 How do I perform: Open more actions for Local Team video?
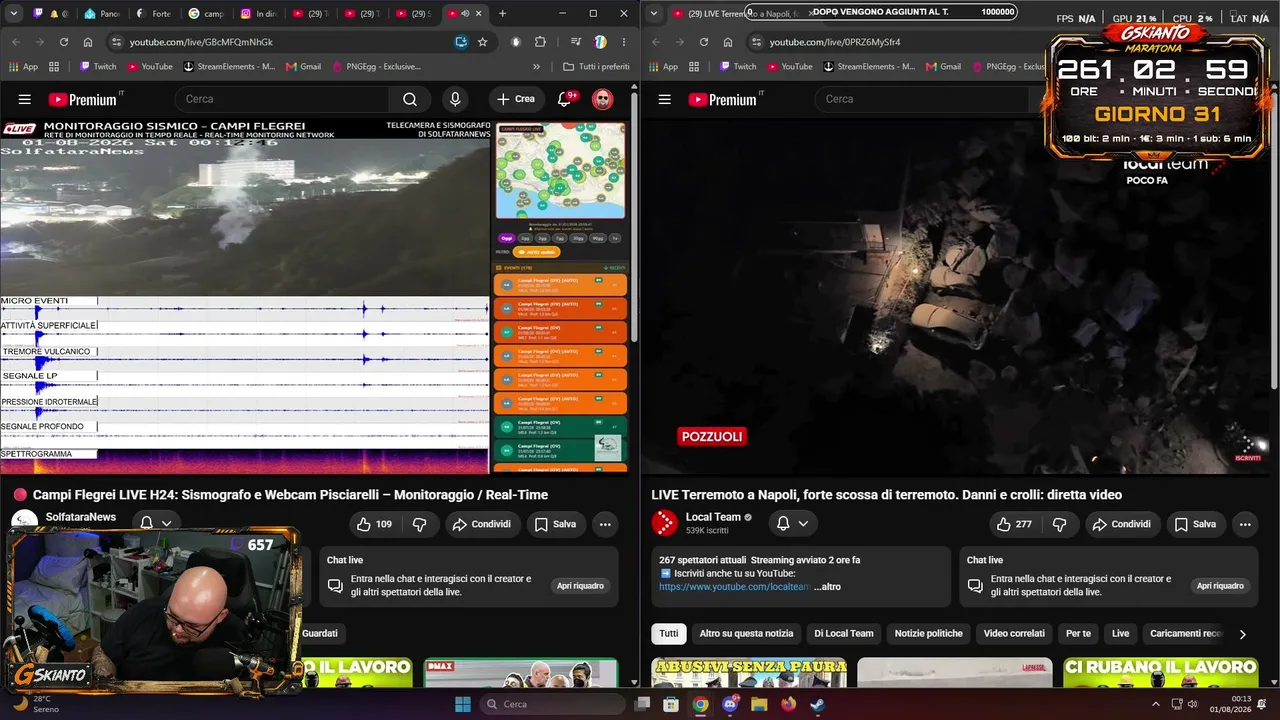tap(1245, 524)
